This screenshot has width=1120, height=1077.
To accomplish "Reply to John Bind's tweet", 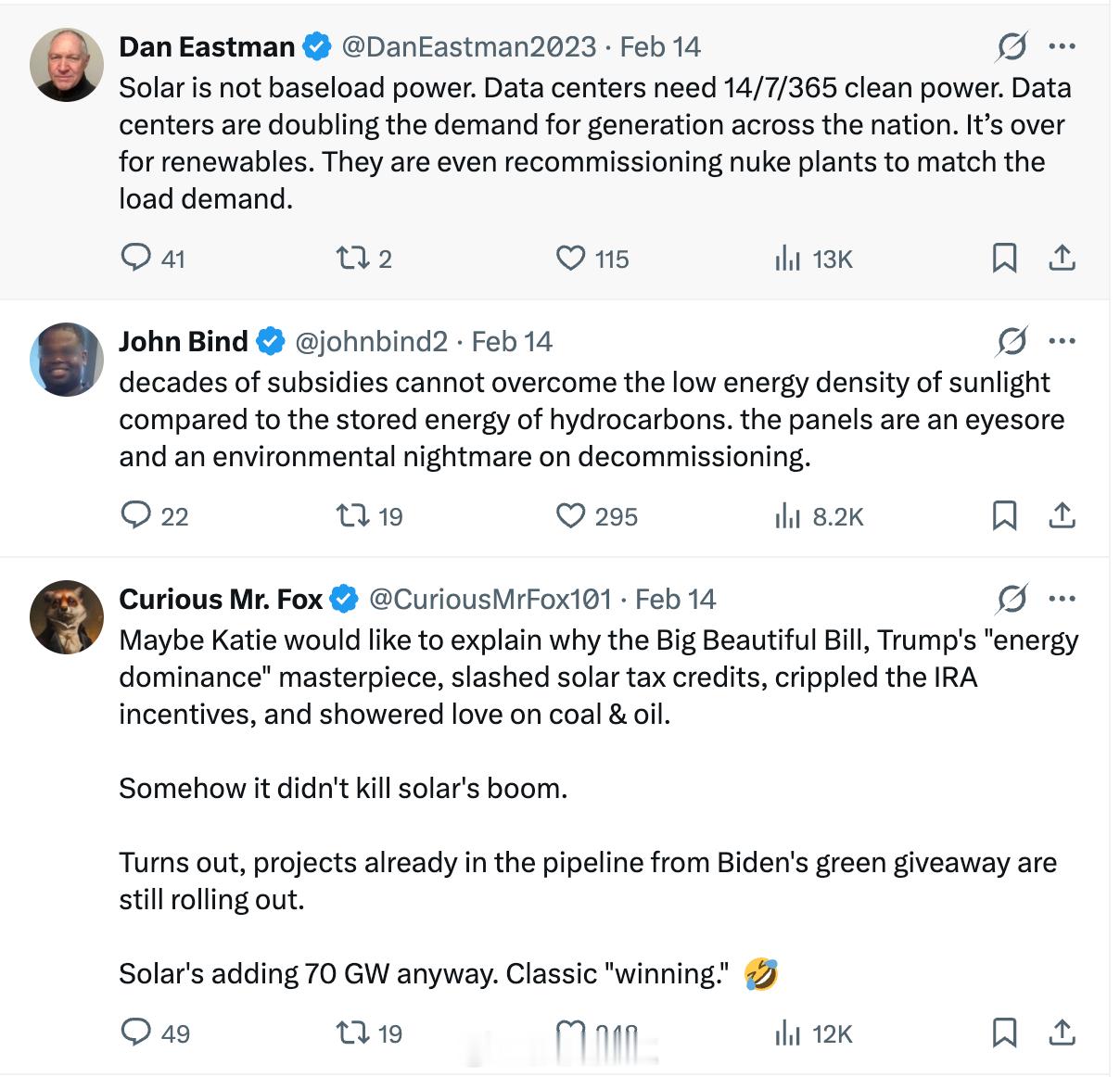I will [x=136, y=514].
